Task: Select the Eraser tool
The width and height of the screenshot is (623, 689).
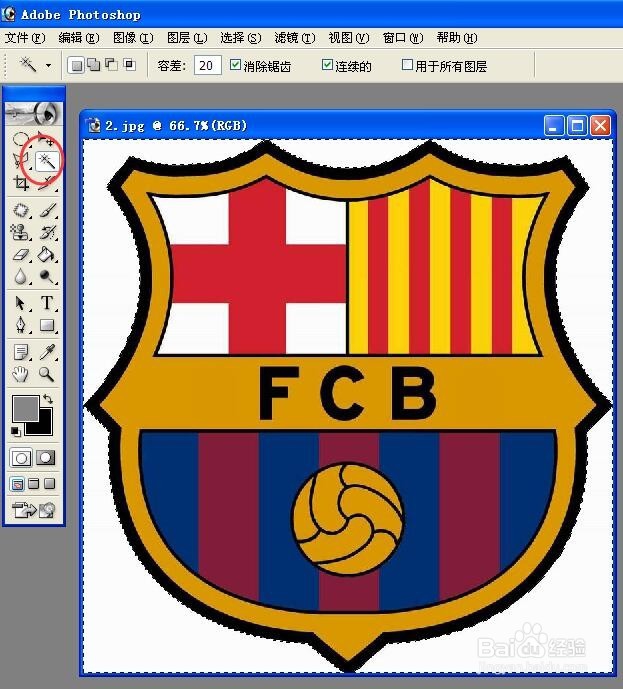Action: [20, 254]
